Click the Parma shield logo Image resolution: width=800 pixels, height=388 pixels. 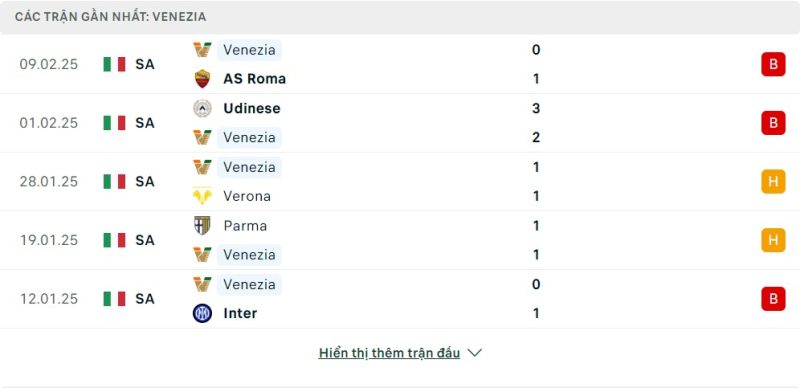[x=203, y=226]
